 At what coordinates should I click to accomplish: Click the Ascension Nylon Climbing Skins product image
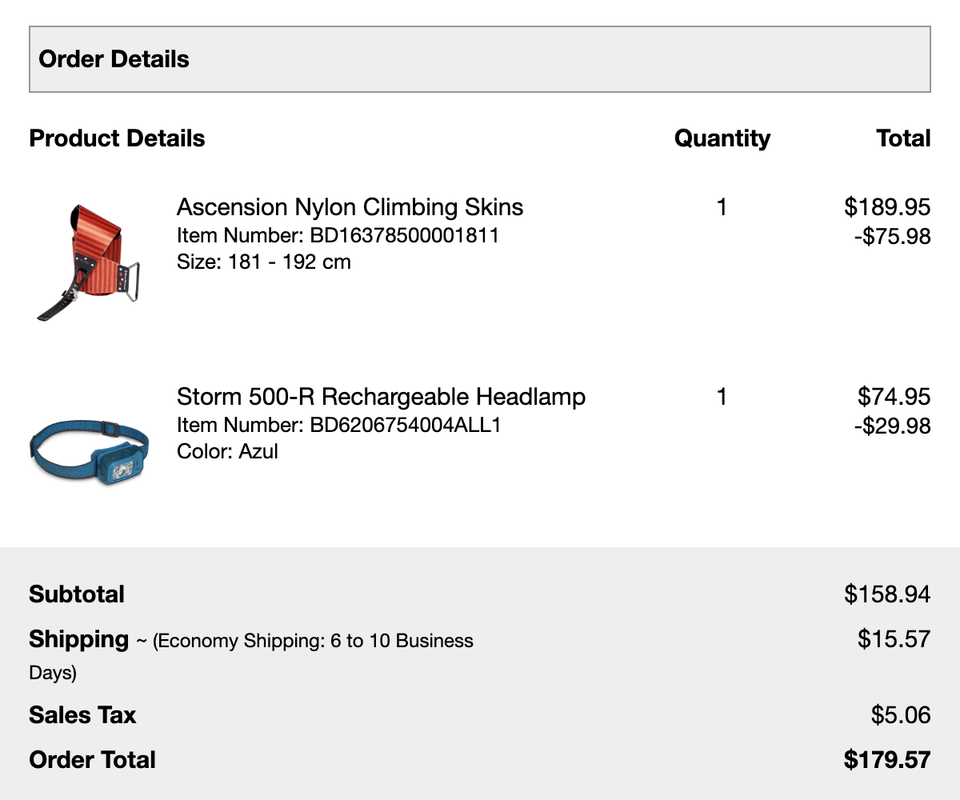[x=89, y=262]
